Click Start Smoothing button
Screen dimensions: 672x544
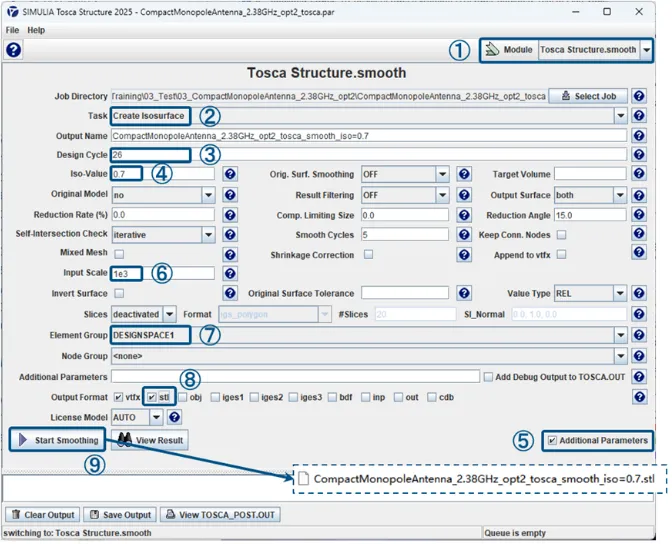click(x=57, y=440)
